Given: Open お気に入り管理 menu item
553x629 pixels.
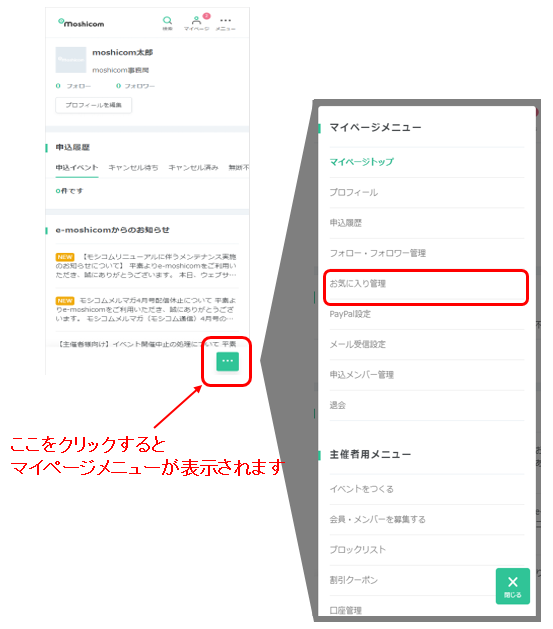Looking at the screenshot, I should coord(427,284).
